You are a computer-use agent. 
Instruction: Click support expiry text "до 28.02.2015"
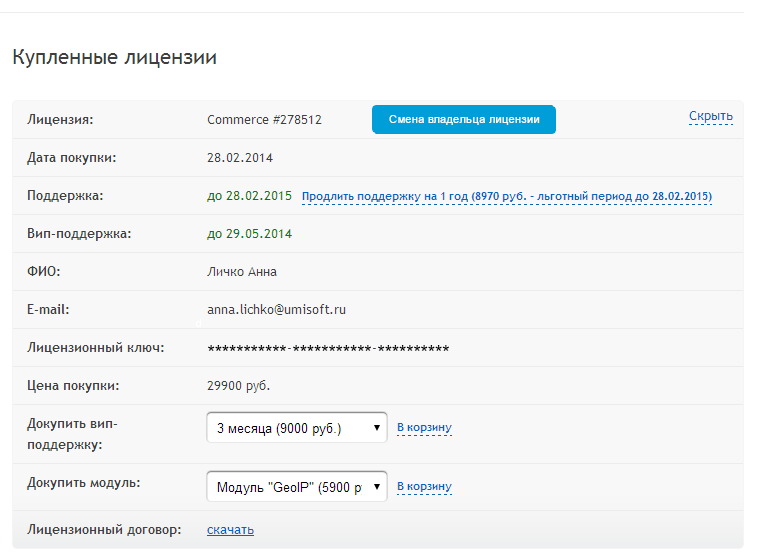249,196
